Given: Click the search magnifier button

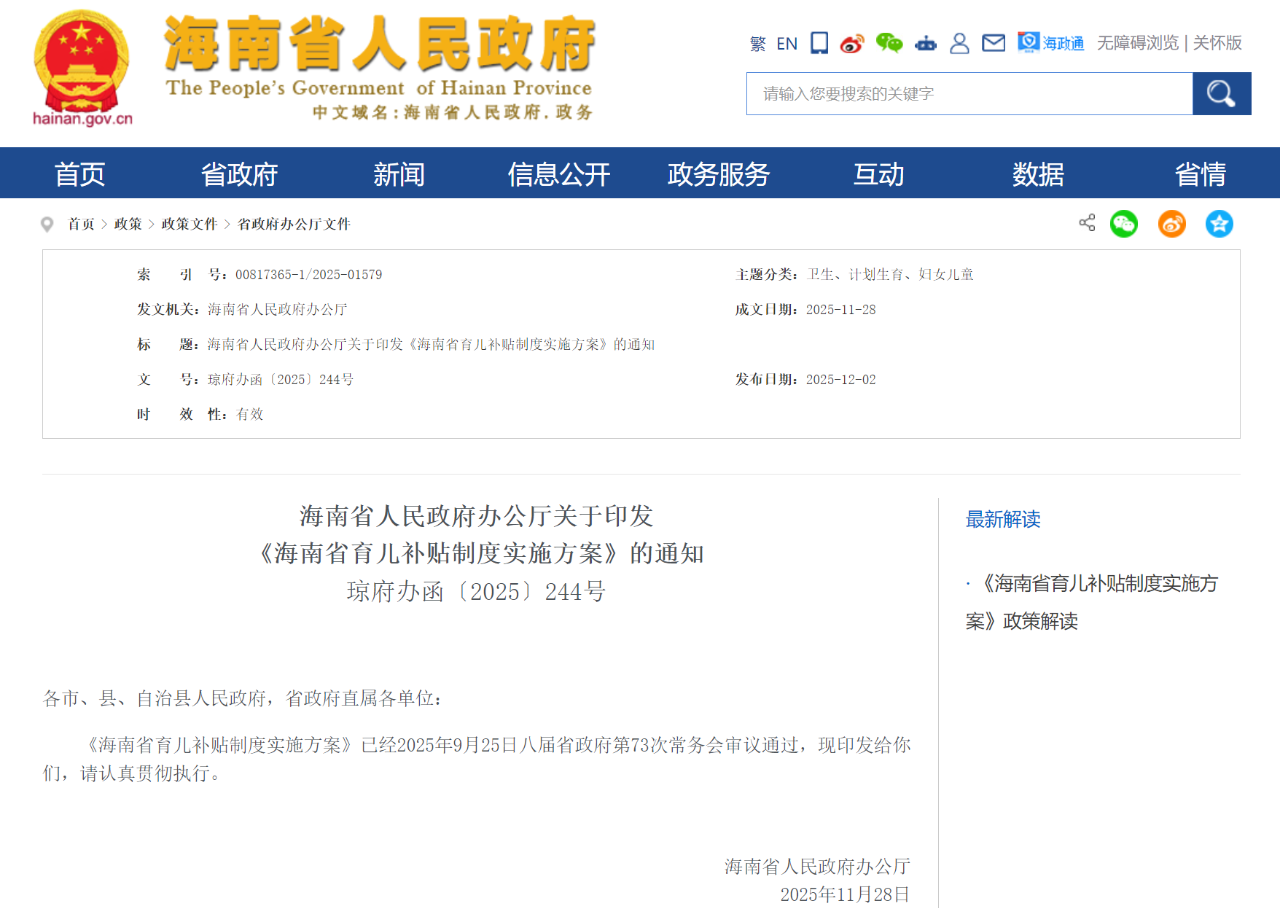Looking at the screenshot, I should tap(1221, 93).
